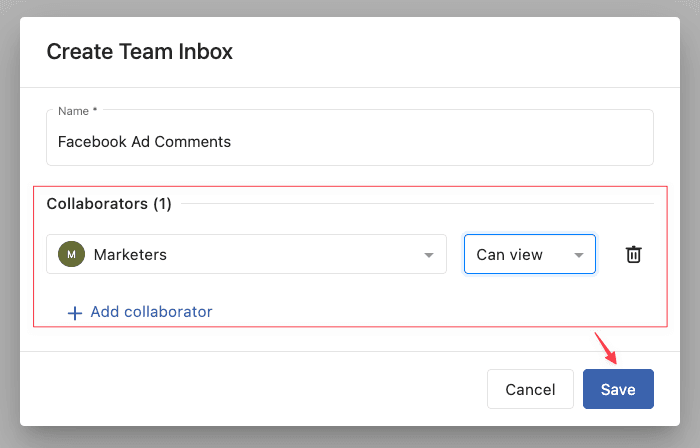Click the Marketers text label
This screenshot has height=448, width=700.
tap(130, 255)
